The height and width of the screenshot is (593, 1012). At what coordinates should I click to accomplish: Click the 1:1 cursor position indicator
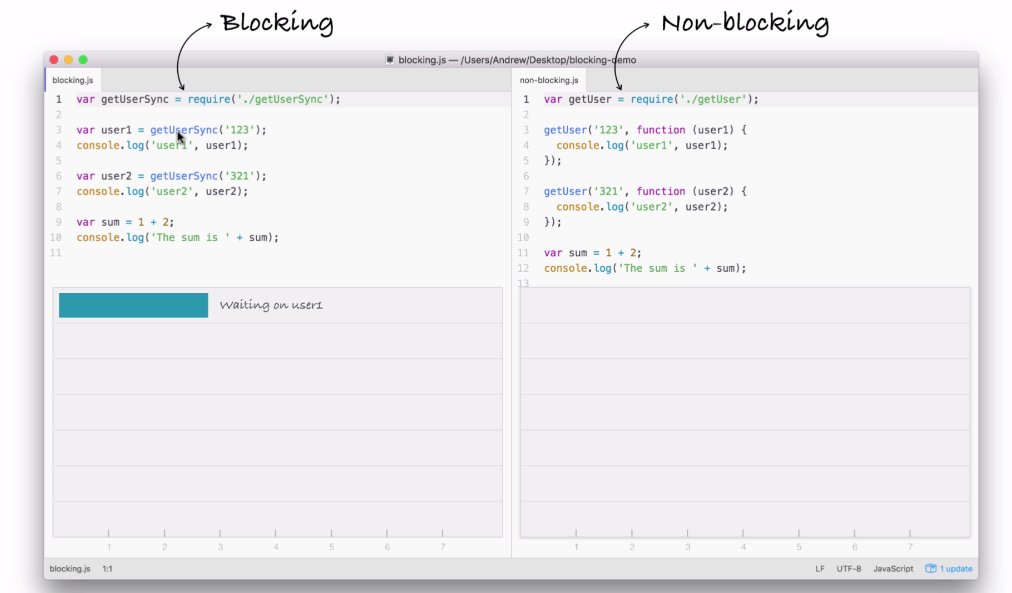coord(107,568)
